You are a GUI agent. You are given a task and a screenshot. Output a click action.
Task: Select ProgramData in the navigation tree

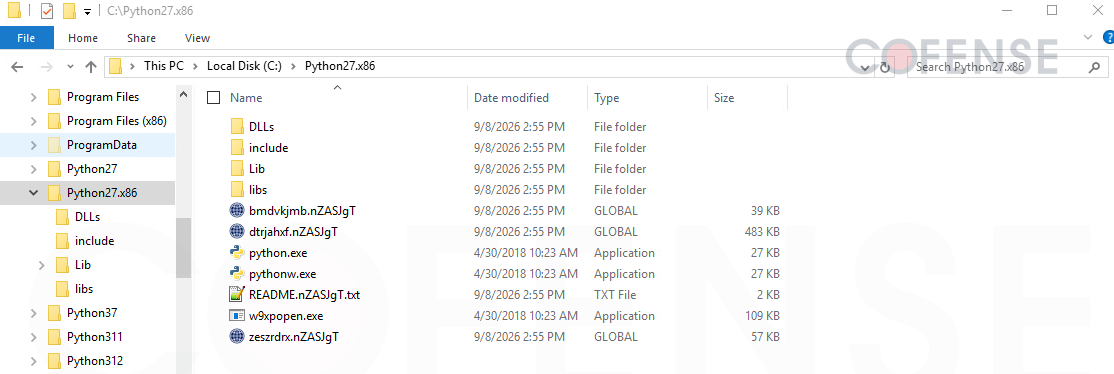(x=102, y=145)
